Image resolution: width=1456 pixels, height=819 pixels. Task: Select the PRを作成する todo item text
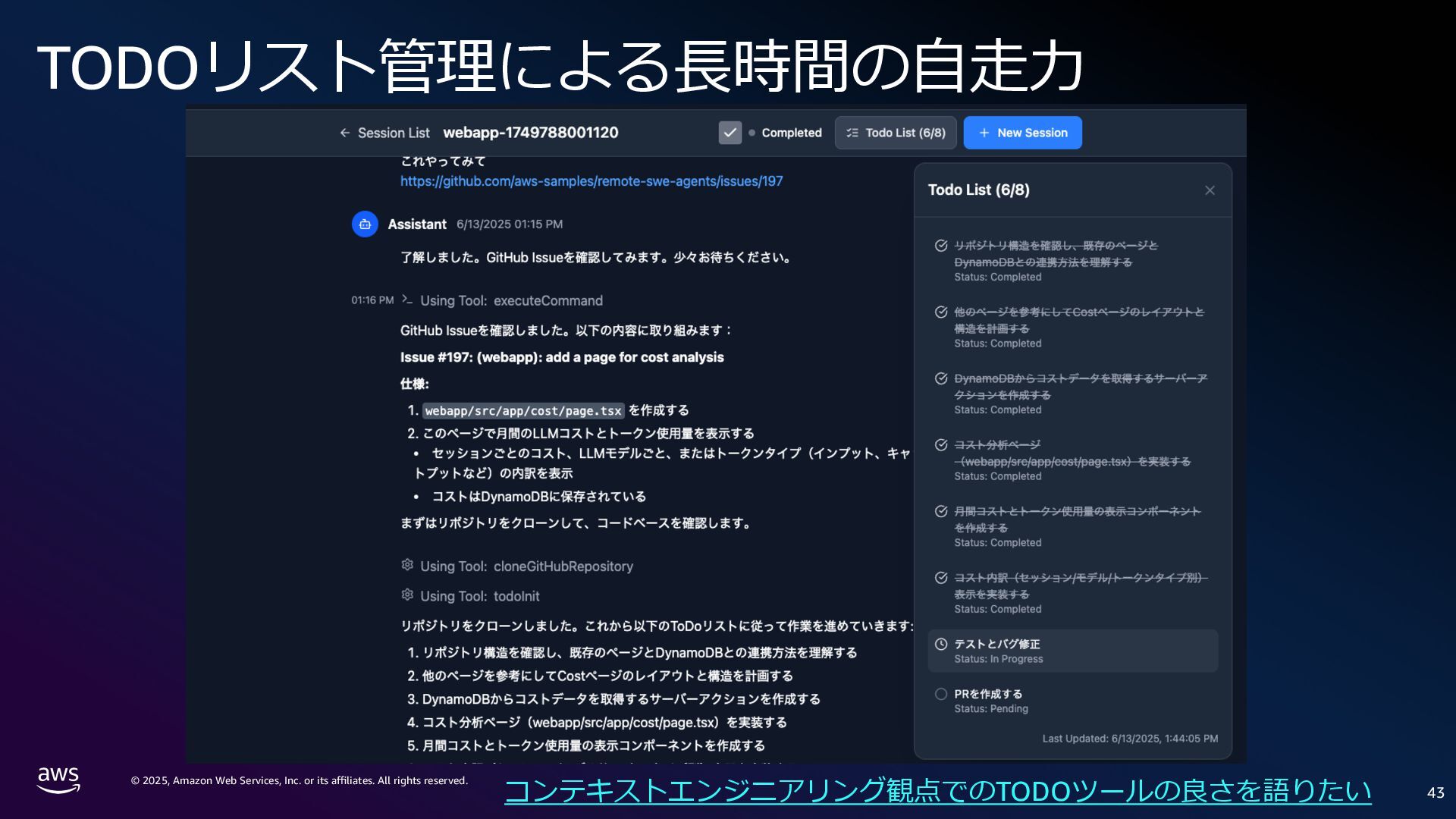click(988, 694)
